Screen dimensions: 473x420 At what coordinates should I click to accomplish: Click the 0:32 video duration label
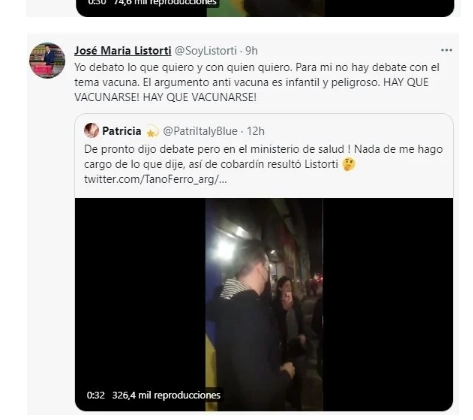pyautogui.click(x=95, y=395)
